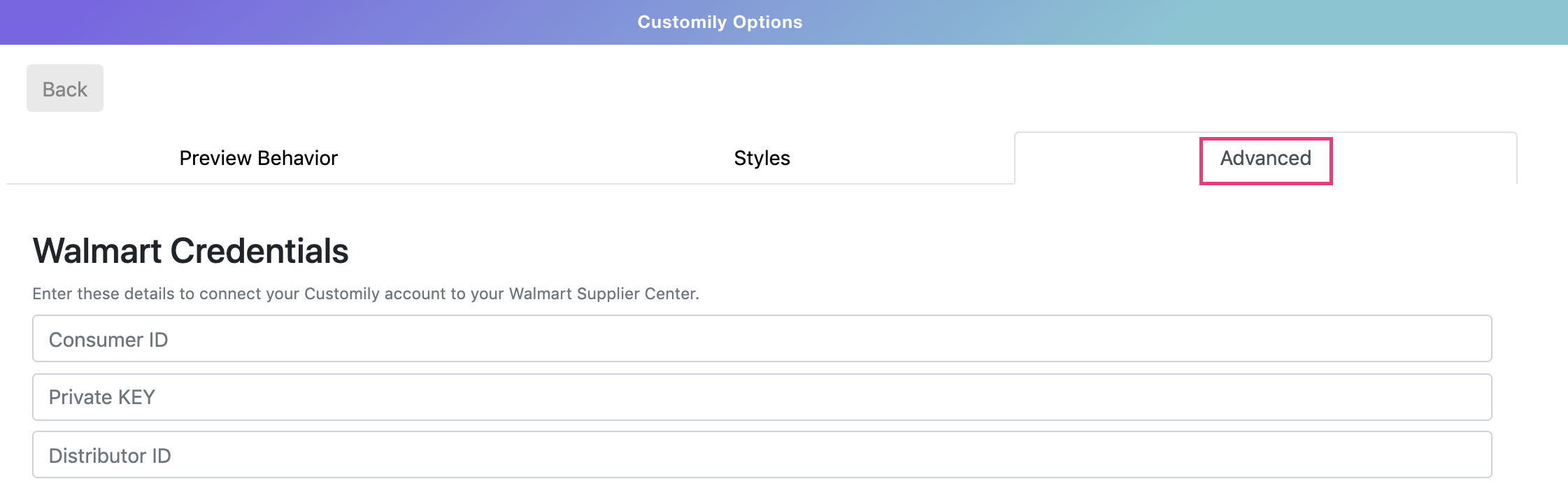Click the Walmart Supplier Center description text
This screenshot has height=502, width=1568.
[x=365, y=294]
